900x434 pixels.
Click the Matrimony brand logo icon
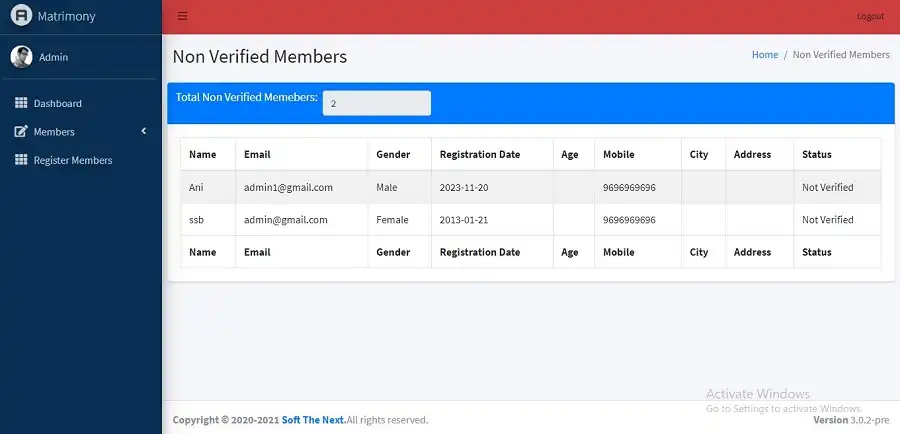(x=21, y=16)
